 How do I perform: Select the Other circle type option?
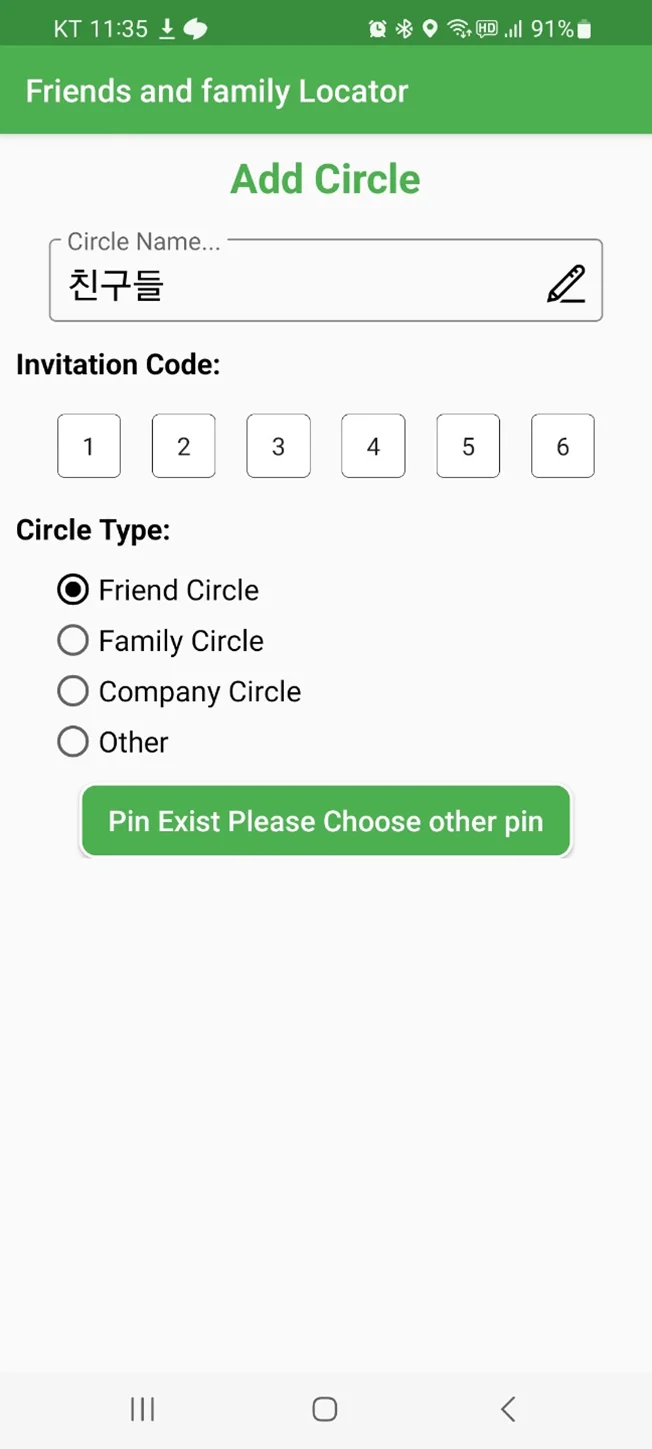[73, 742]
